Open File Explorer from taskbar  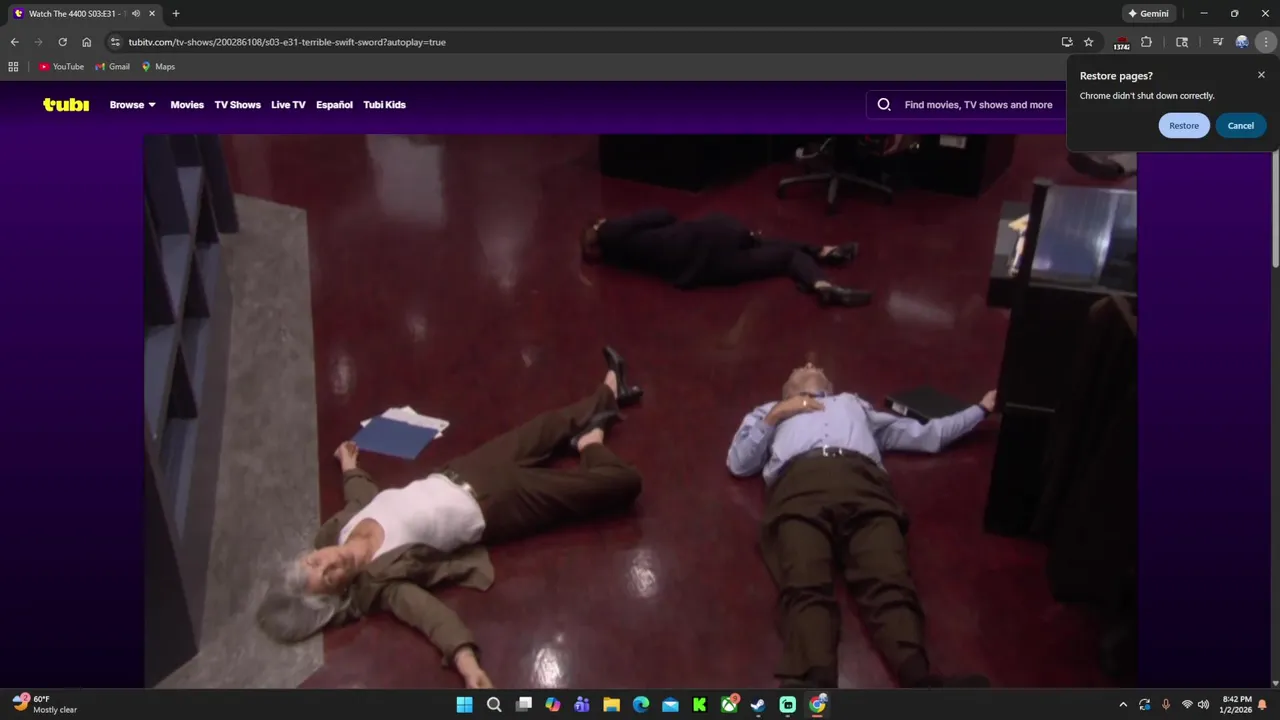click(611, 705)
